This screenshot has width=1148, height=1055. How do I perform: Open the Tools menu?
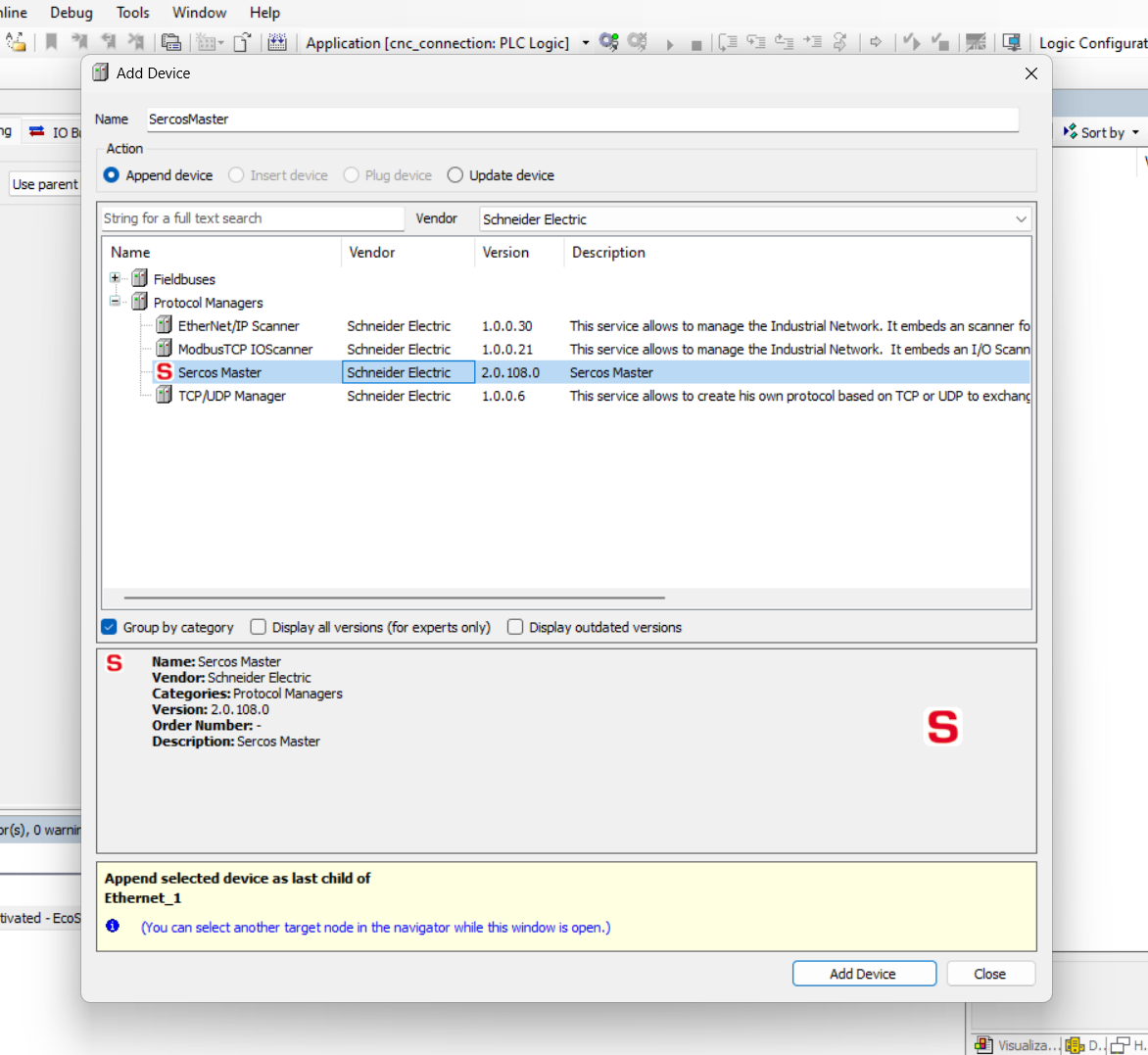(132, 13)
